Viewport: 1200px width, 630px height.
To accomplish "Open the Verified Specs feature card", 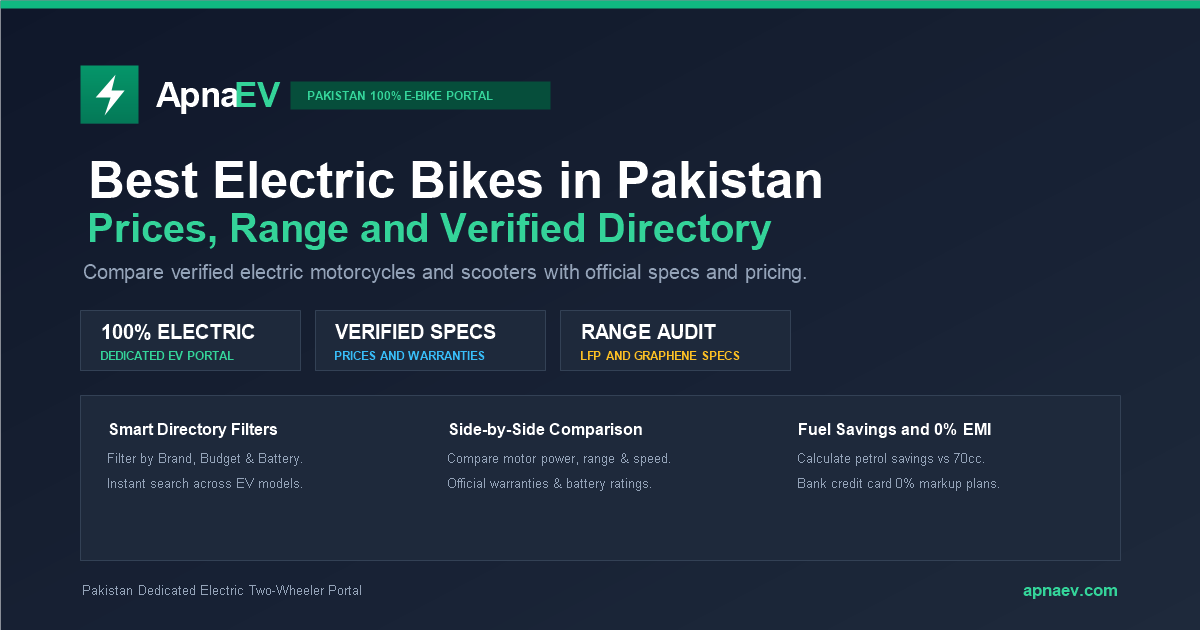I will [430, 341].
